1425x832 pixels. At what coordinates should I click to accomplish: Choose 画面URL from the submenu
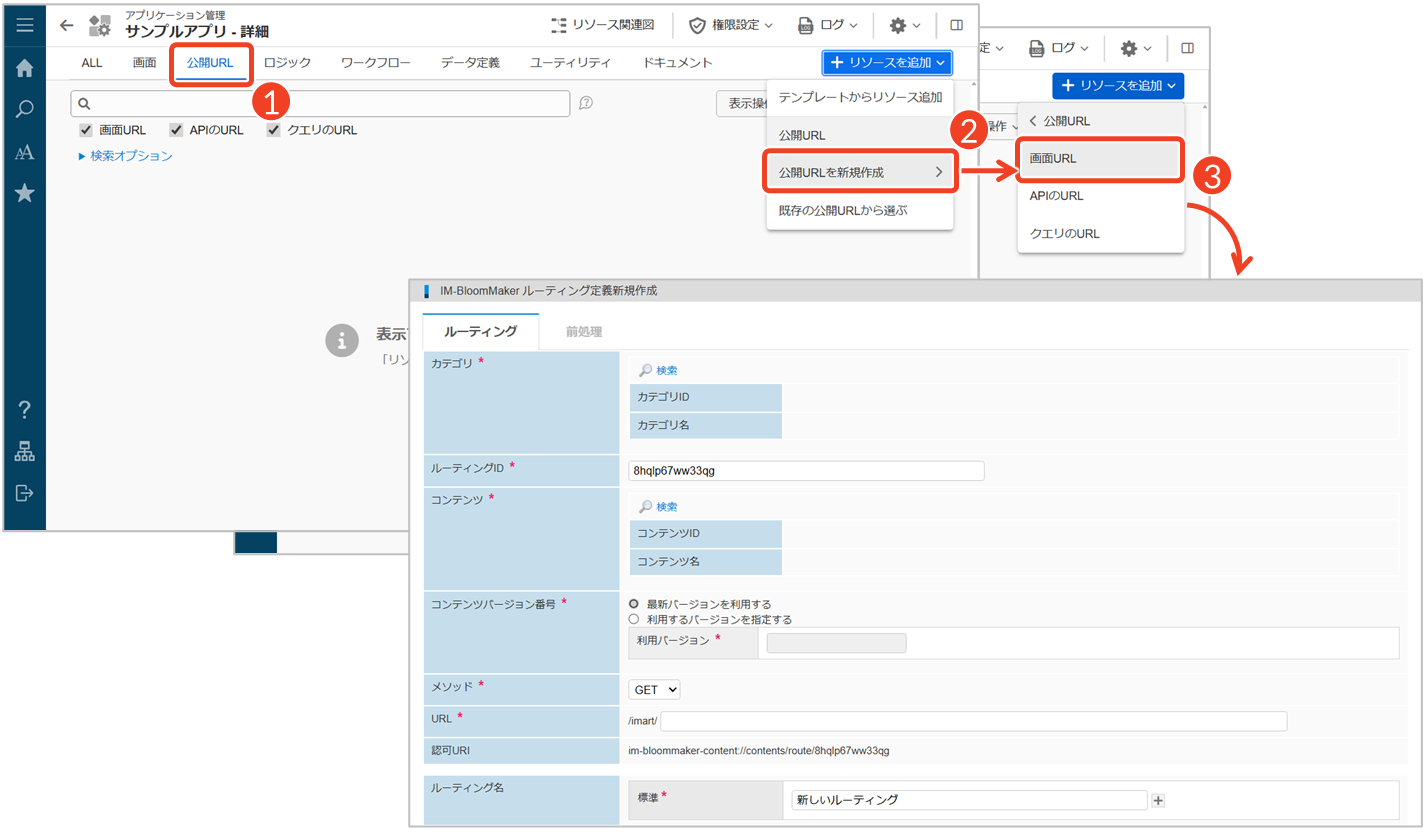[x=1100, y=158]
